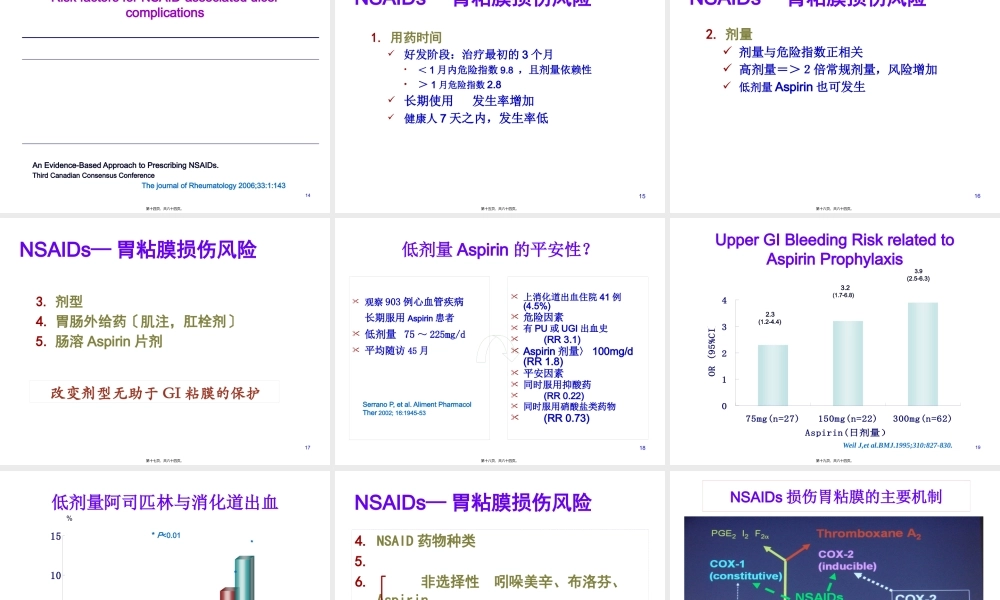The image size is (1000, 600).
Task: Select the NSAIDs 损伤胃粘膜的主要机制 slide
Action: point(836,496)
